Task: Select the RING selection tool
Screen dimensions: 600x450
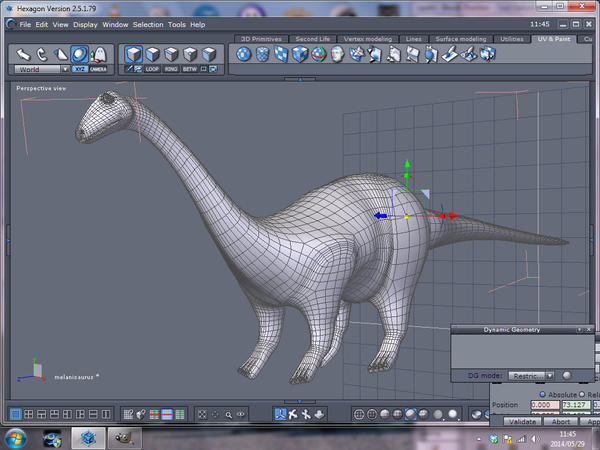Action: point(172,70)
